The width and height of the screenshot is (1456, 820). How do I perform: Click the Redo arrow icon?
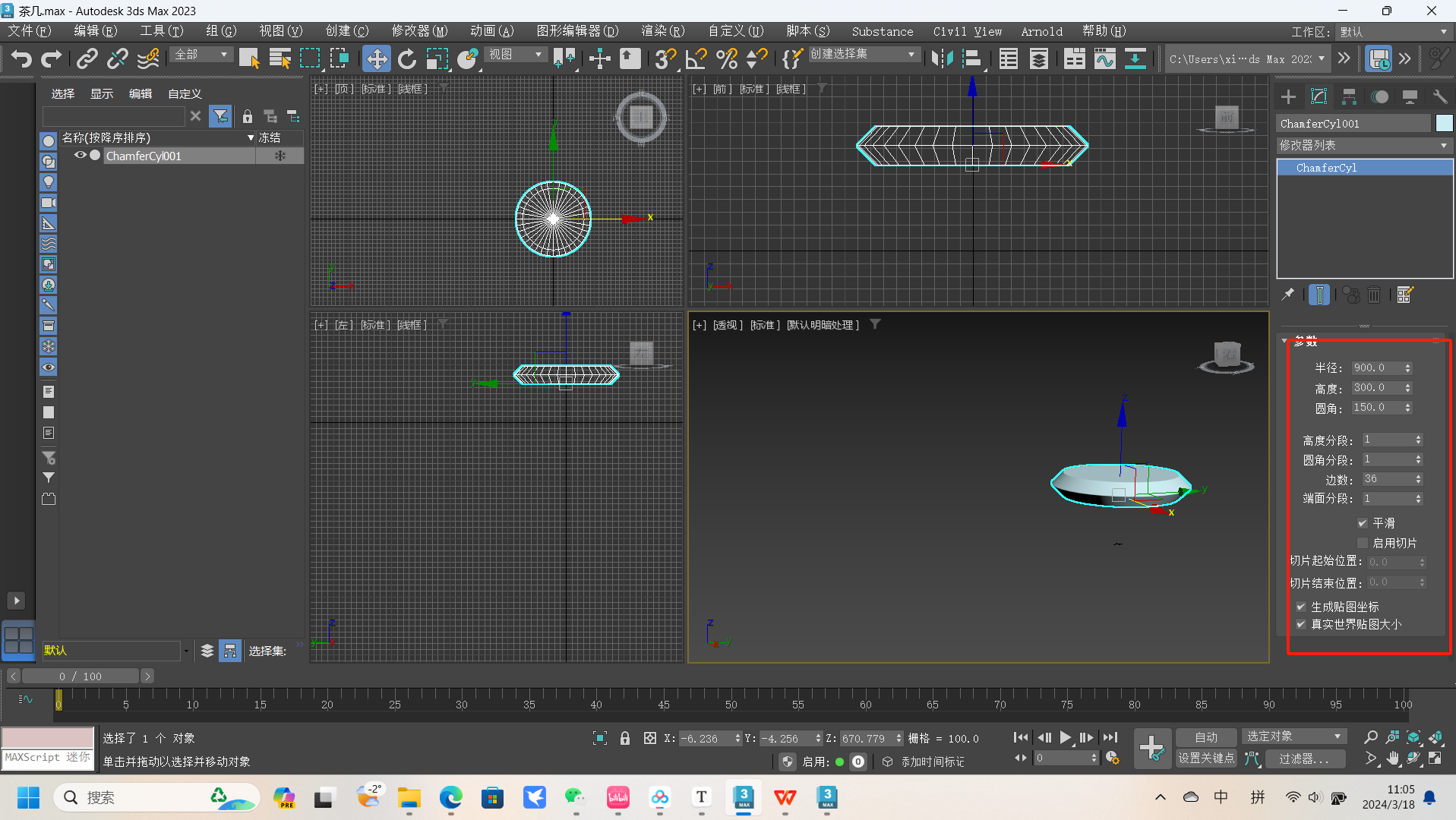tap(51, 58)
